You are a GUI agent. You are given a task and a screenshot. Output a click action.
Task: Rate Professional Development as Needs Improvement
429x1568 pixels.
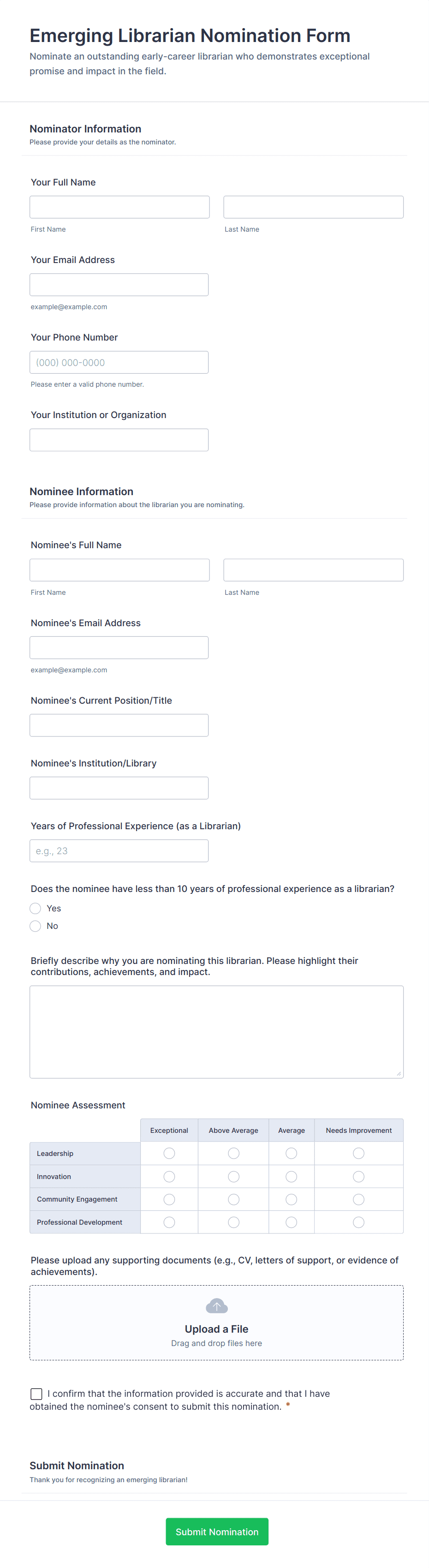358,1221
